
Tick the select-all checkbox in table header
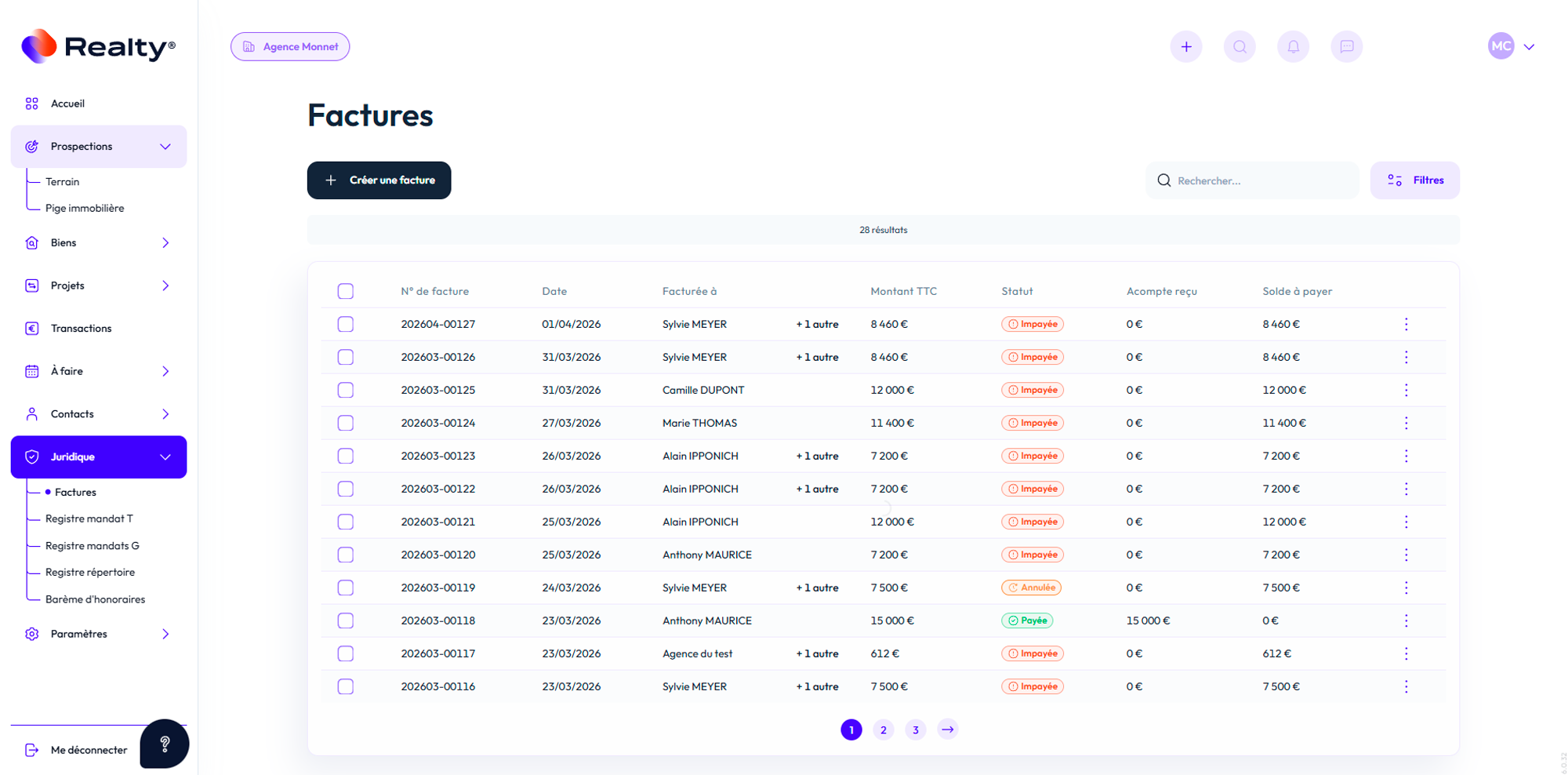coord(346,291)
